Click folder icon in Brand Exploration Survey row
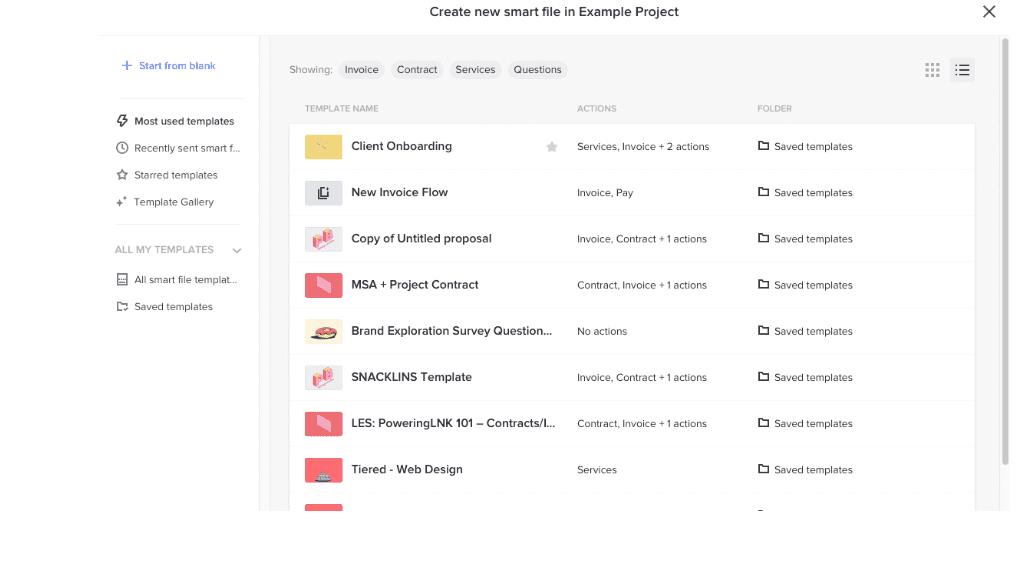This screenshot has width=1036, height=564. coord(763,331)
